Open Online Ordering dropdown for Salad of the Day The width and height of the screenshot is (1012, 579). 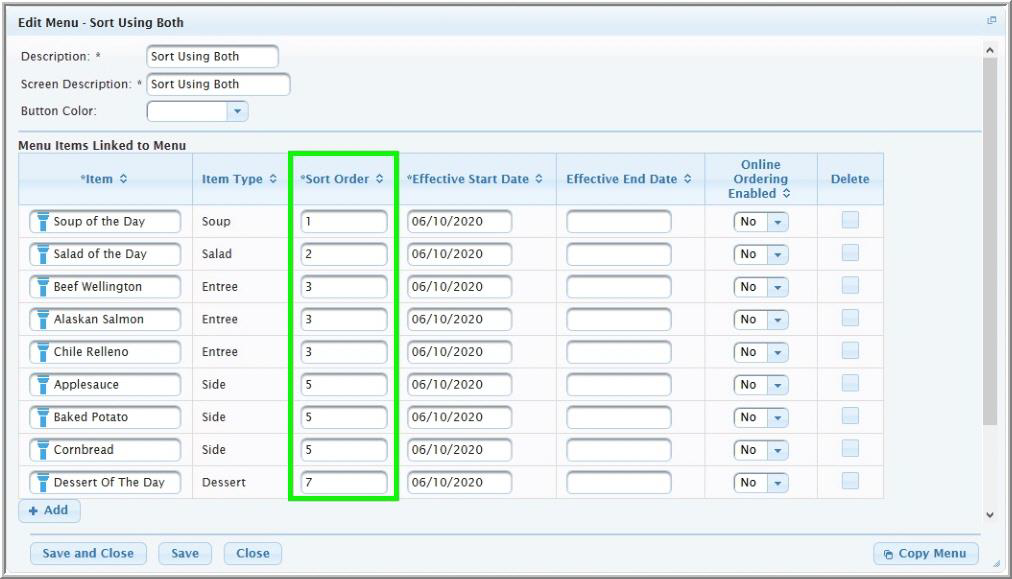pos(777,254)
